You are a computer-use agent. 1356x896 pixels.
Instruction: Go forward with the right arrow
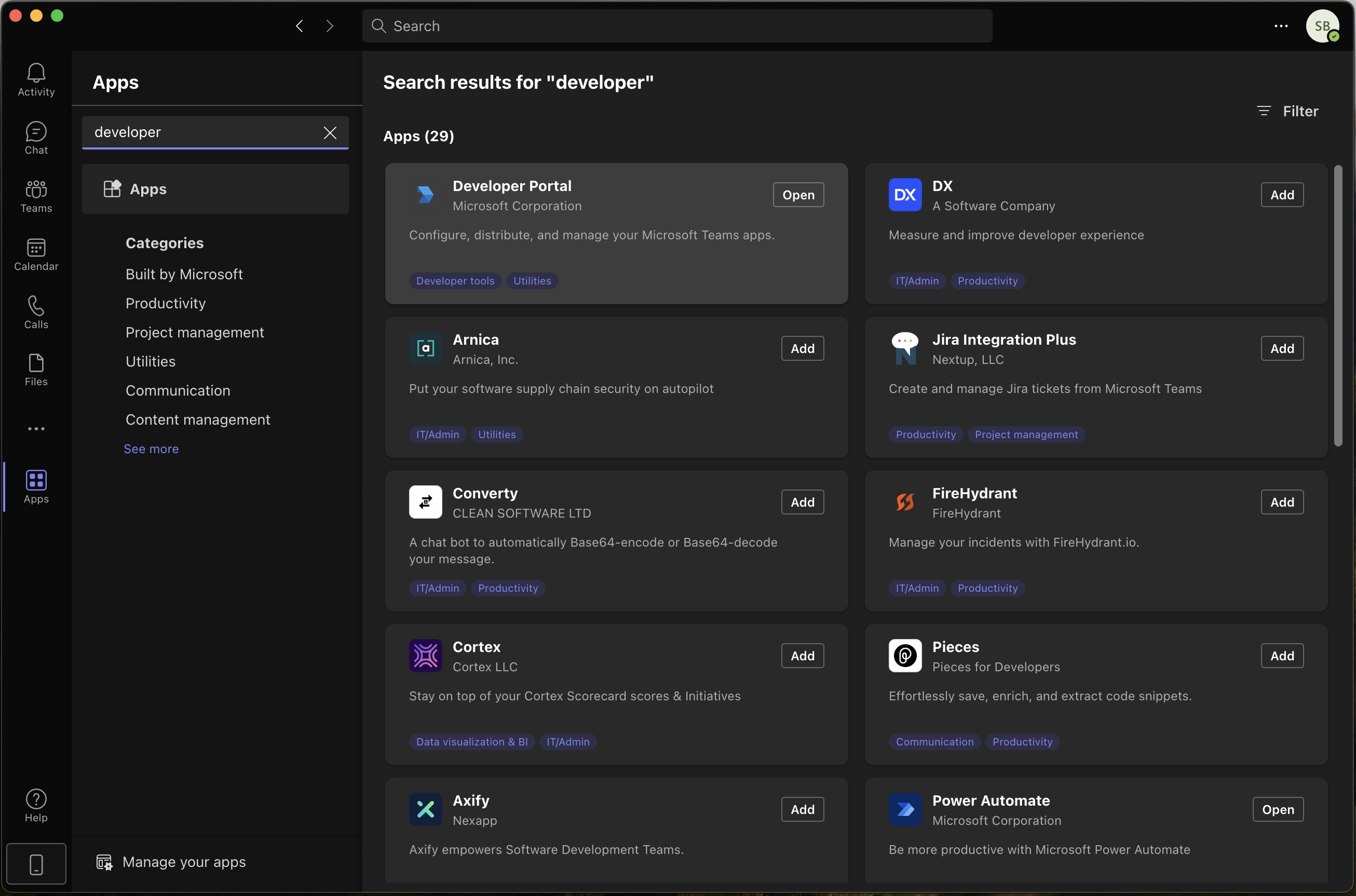[x=330, y=26]
